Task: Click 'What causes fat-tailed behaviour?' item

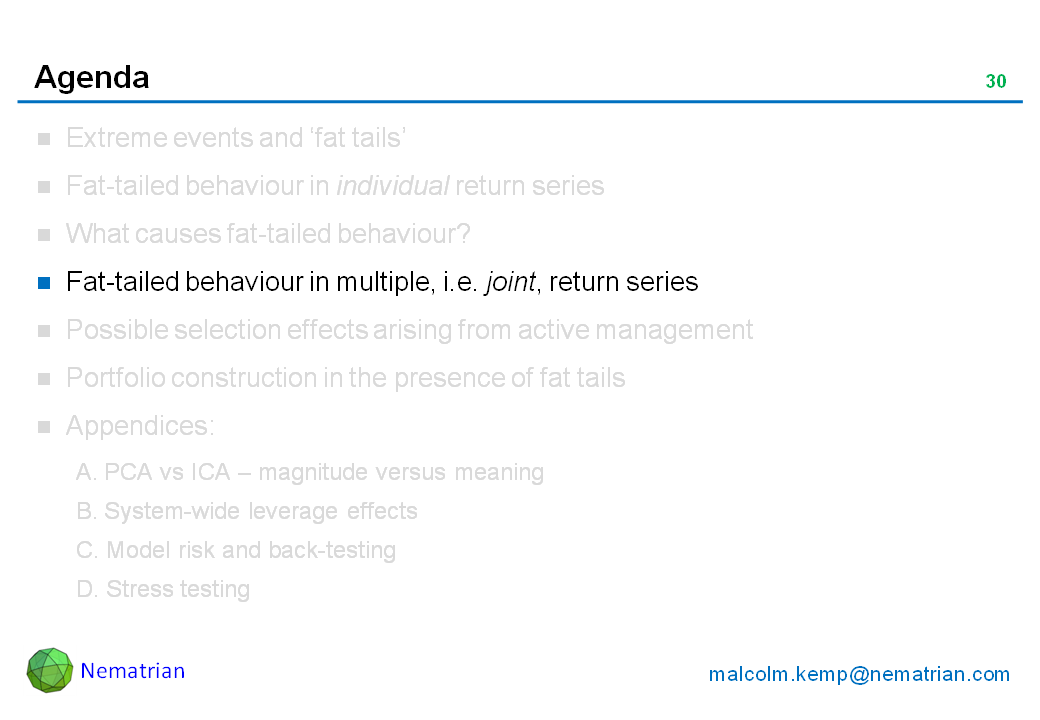Action: coord(268,234)
